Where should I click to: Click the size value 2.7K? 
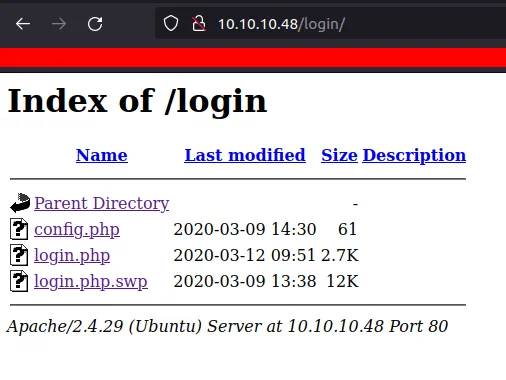point(340,255)
